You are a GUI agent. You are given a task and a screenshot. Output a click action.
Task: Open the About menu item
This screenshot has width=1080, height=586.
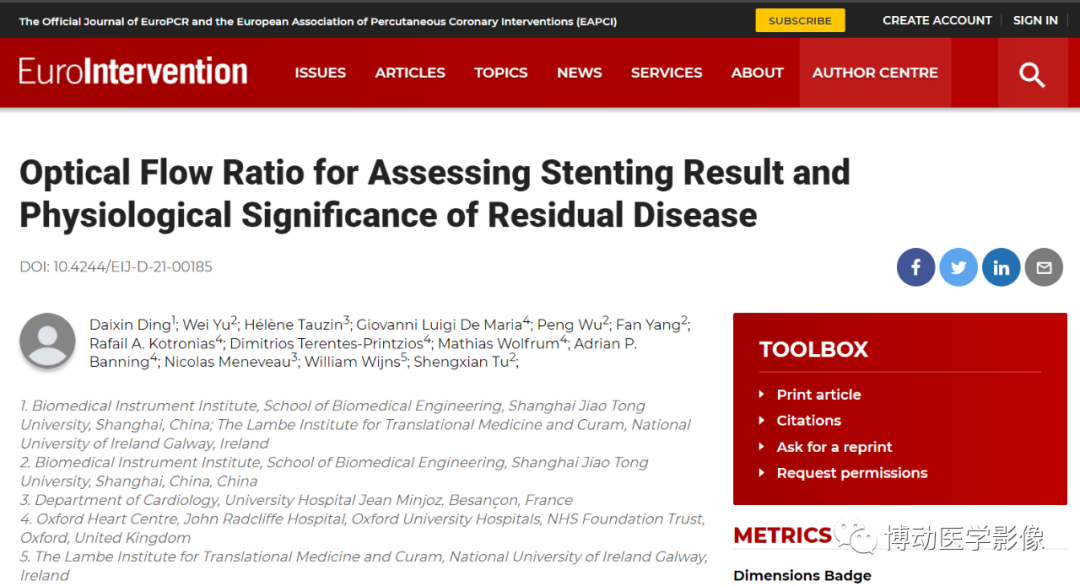pos(757,73)
